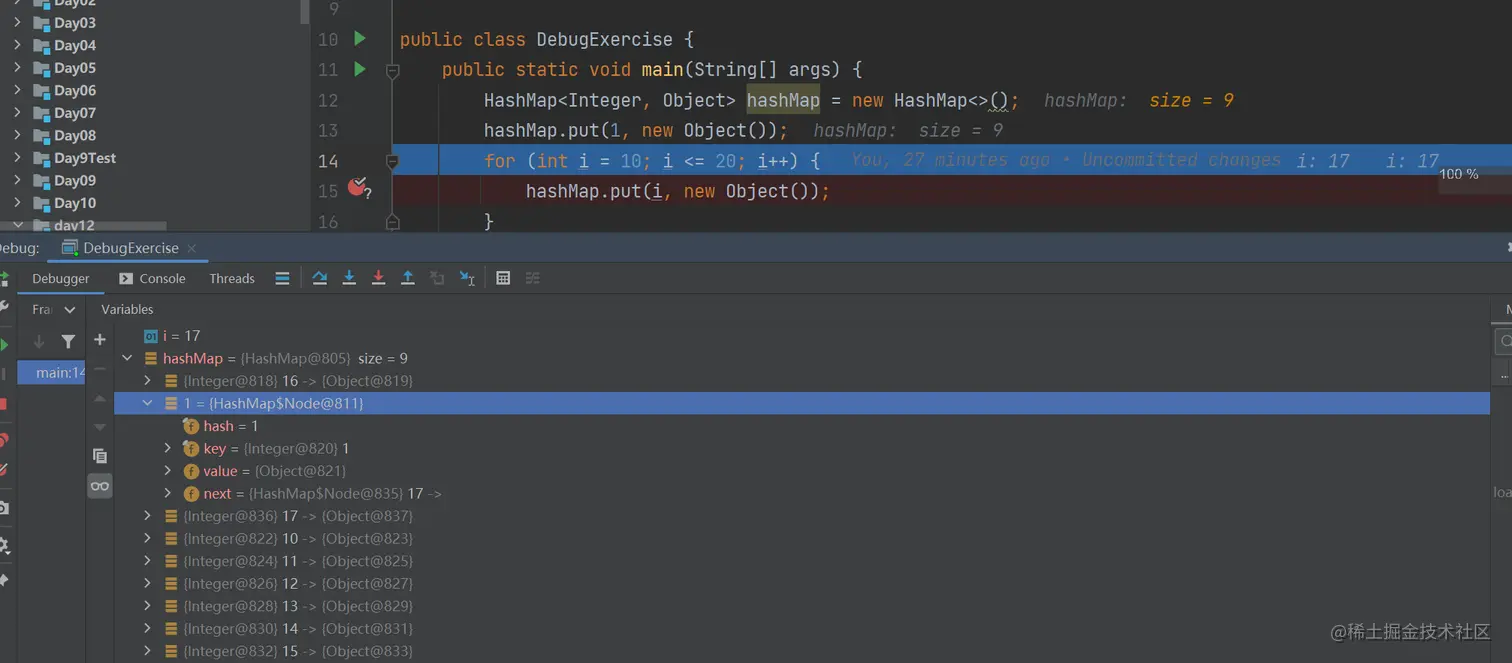Switch to the Console tab
The width and height of the screenshot is (1512, 663).
point(152,279)
